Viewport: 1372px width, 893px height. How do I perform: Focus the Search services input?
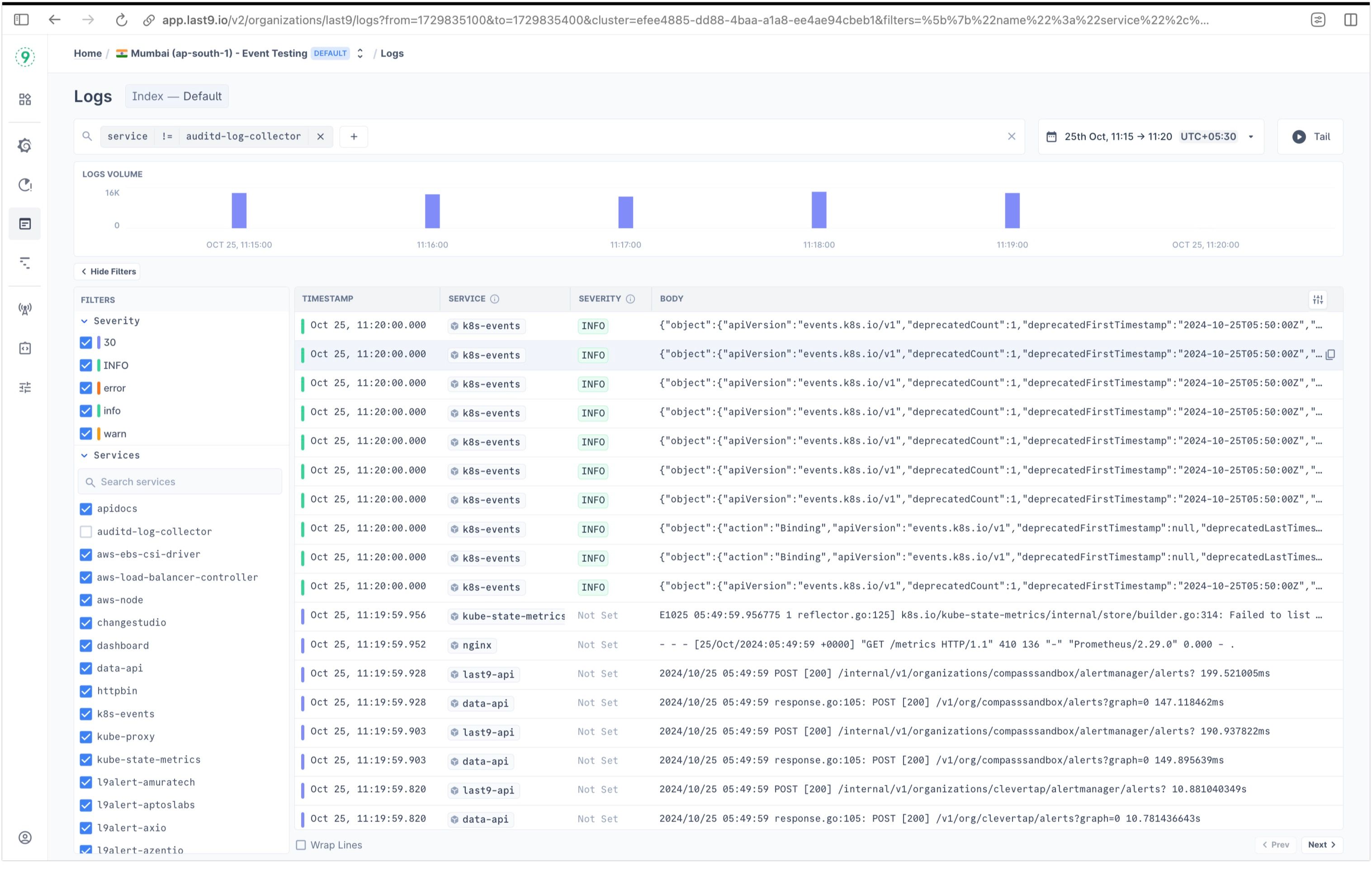180,482
